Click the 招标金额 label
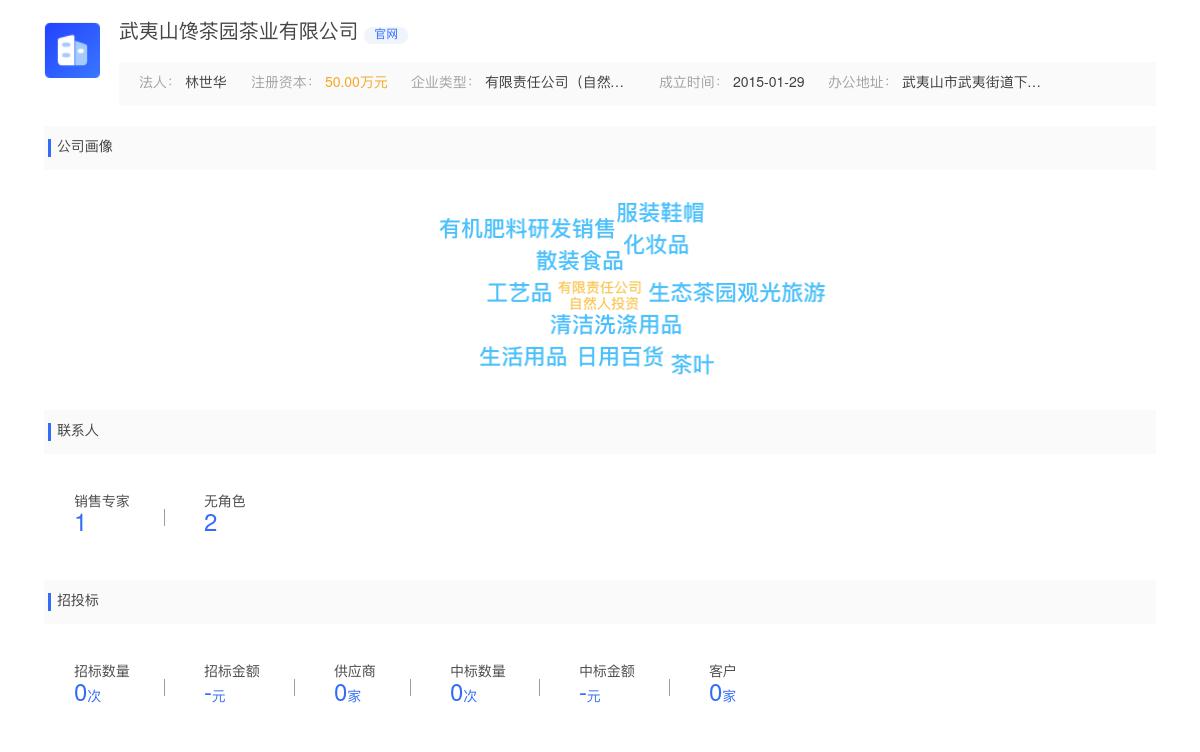1200x752 pixels. [x=232, y=672]
